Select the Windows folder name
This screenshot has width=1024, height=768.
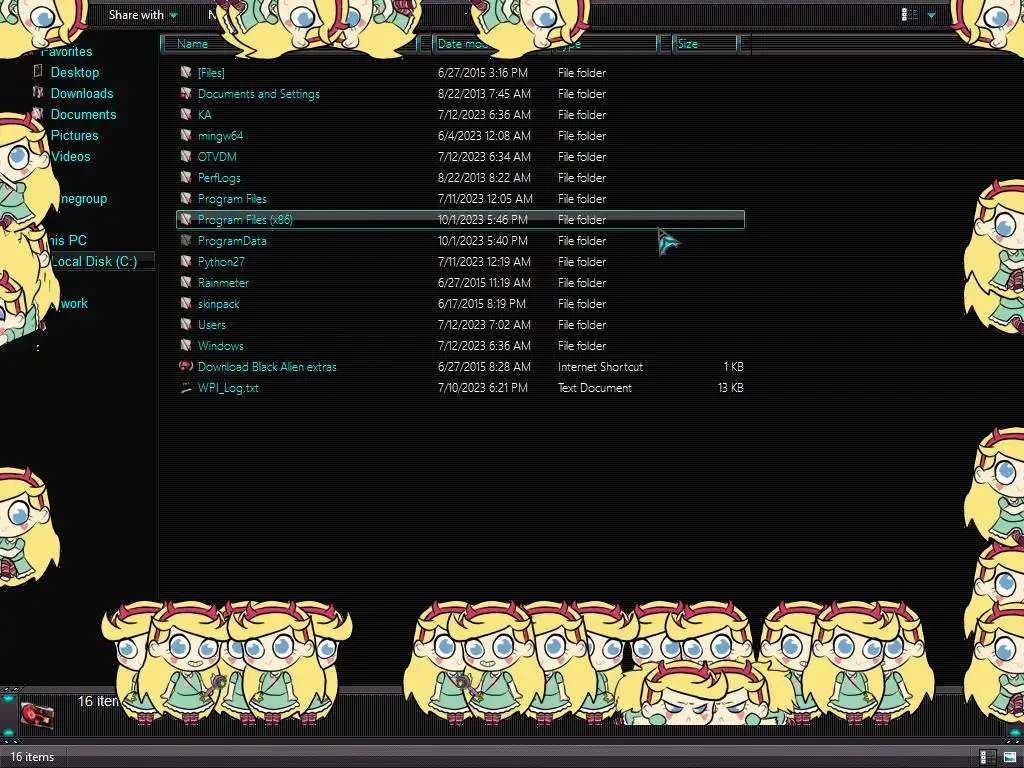221,345
